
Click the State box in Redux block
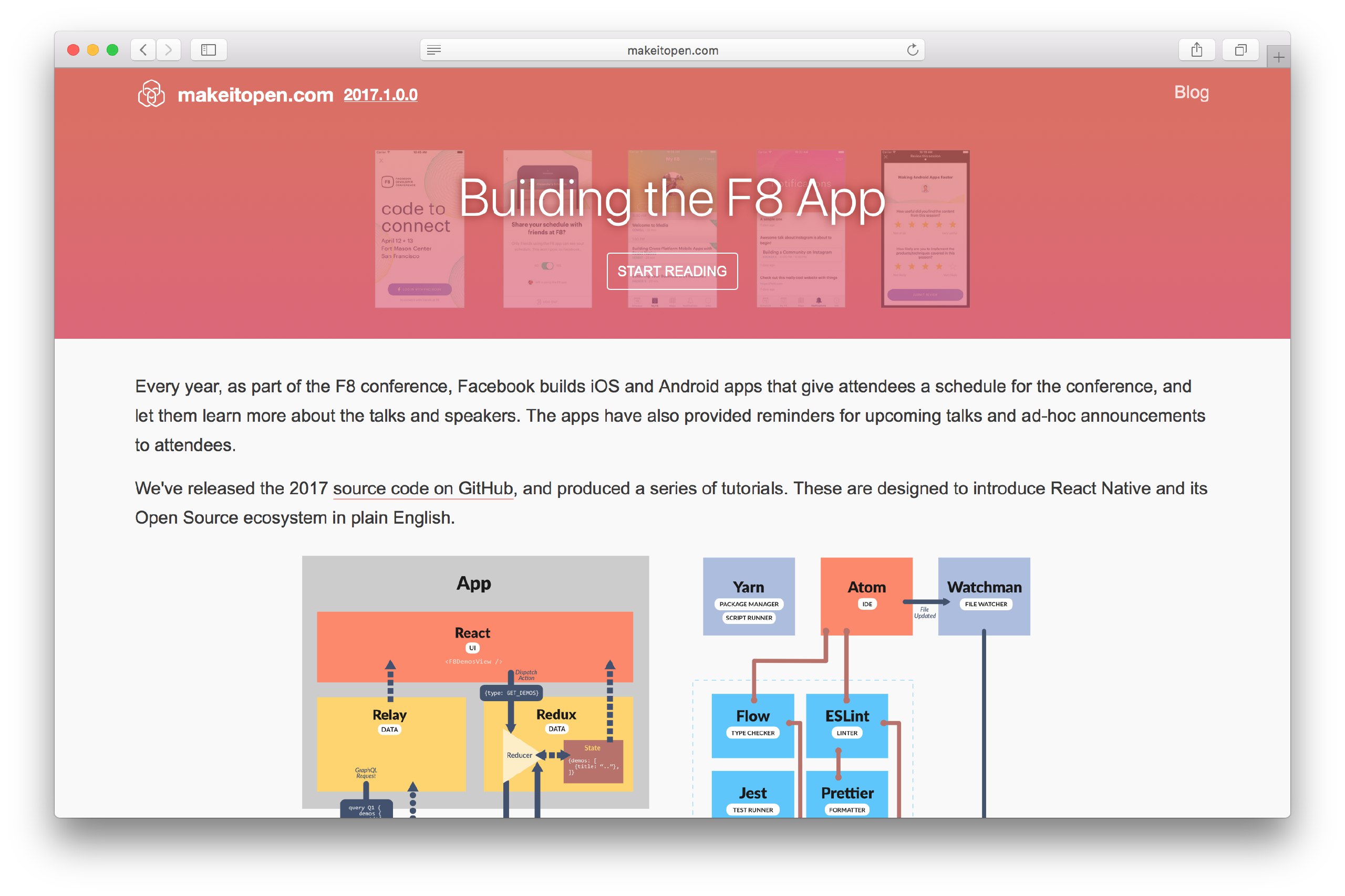pos(593,761)
